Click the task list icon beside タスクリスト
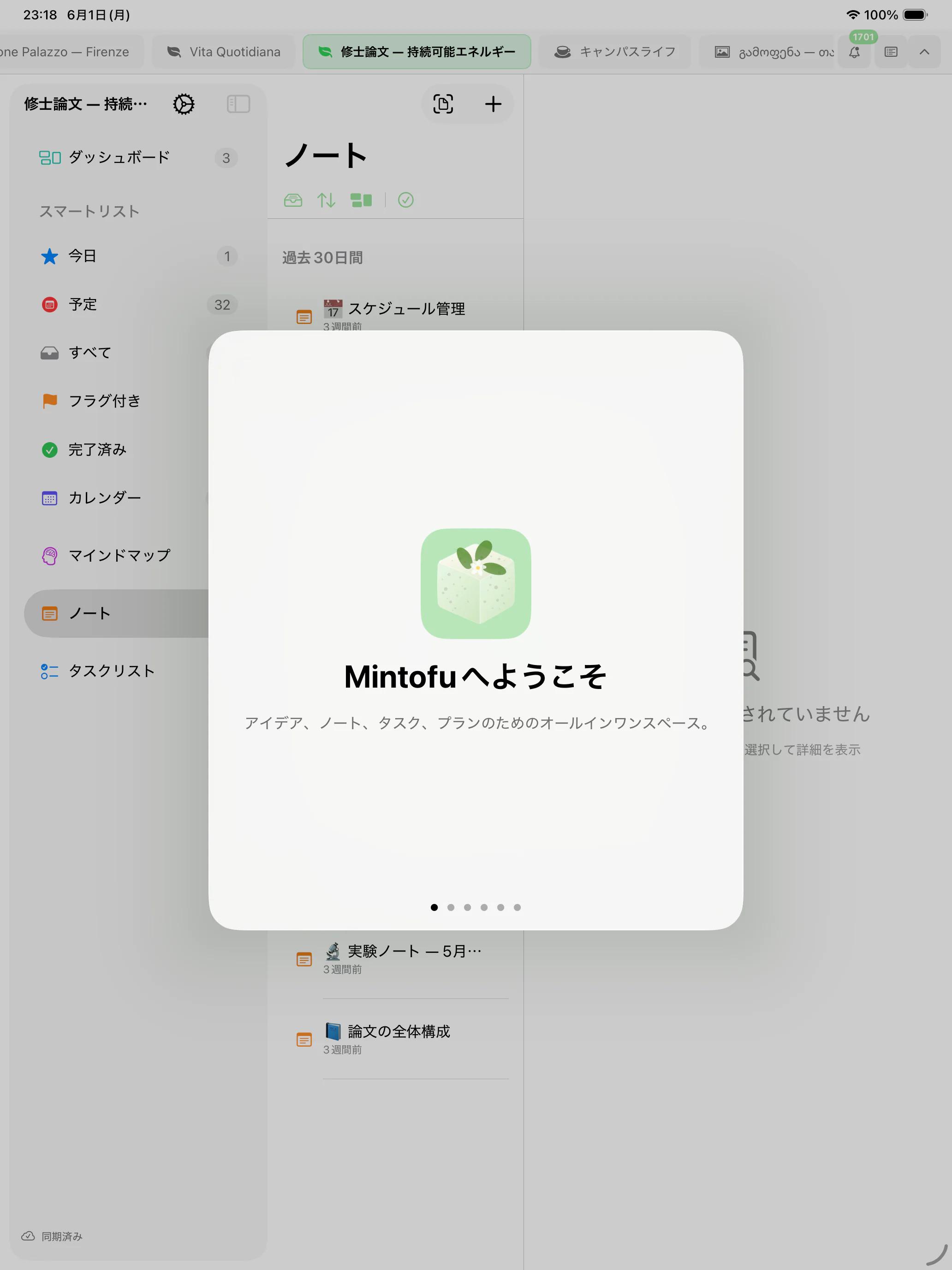The width and height of the screenshot is (952, 1270). (x=50, y=671)
